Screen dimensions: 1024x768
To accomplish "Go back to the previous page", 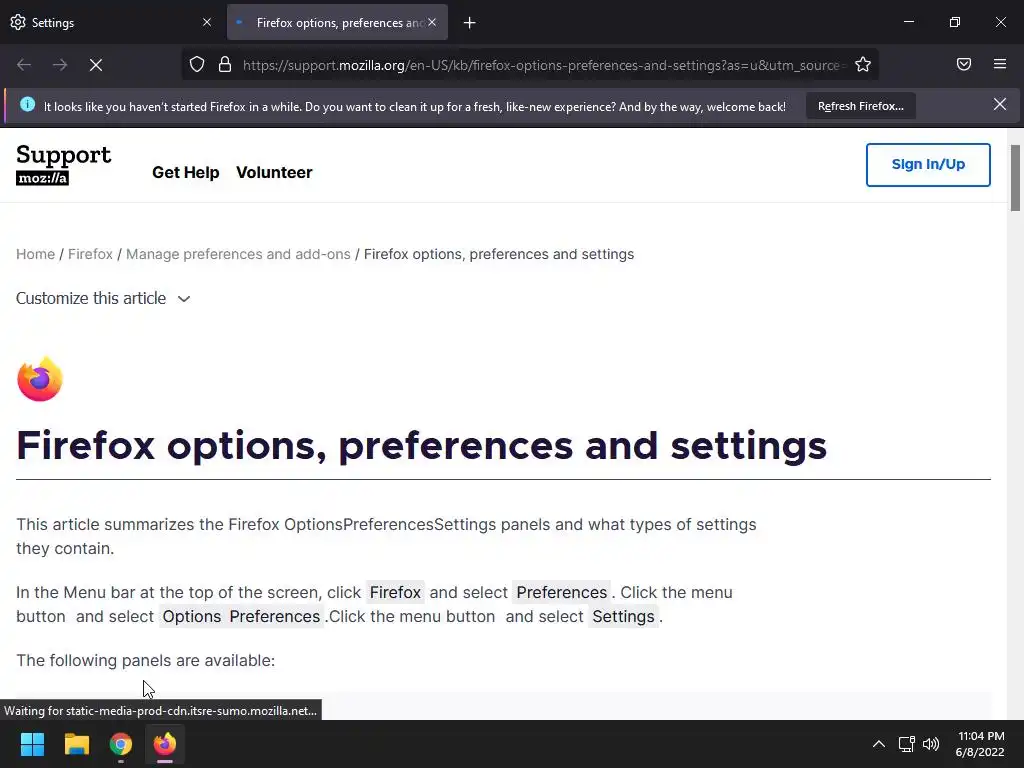I will pos(24,65).
